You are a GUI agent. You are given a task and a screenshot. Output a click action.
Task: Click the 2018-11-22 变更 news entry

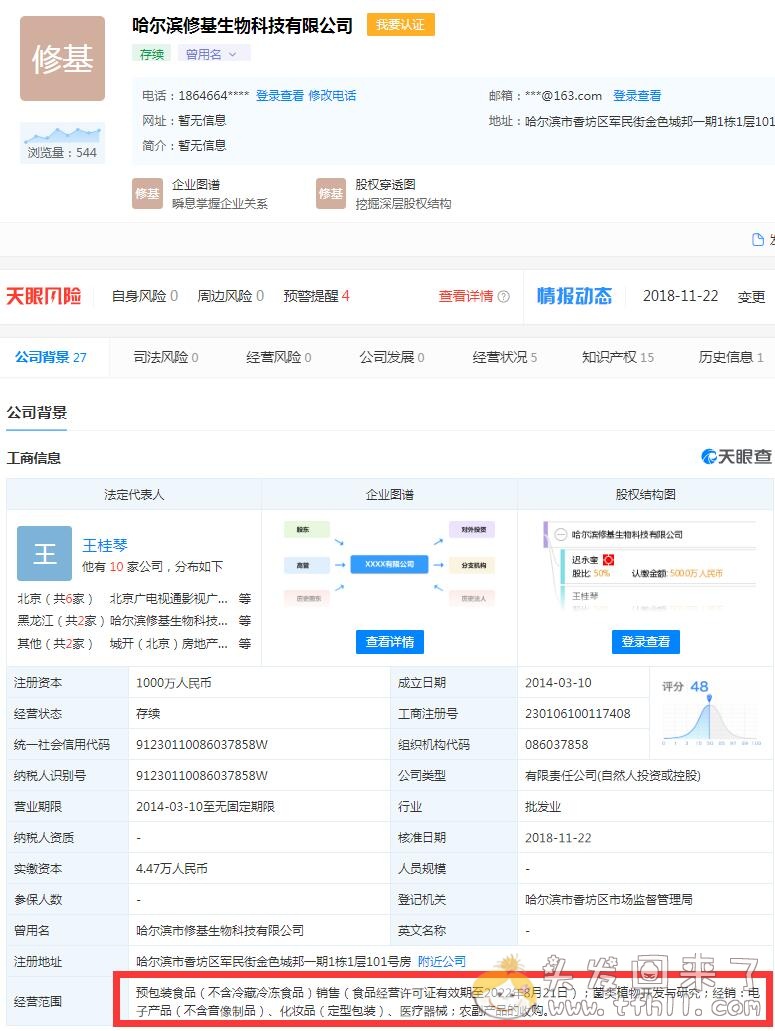(703, 296)
